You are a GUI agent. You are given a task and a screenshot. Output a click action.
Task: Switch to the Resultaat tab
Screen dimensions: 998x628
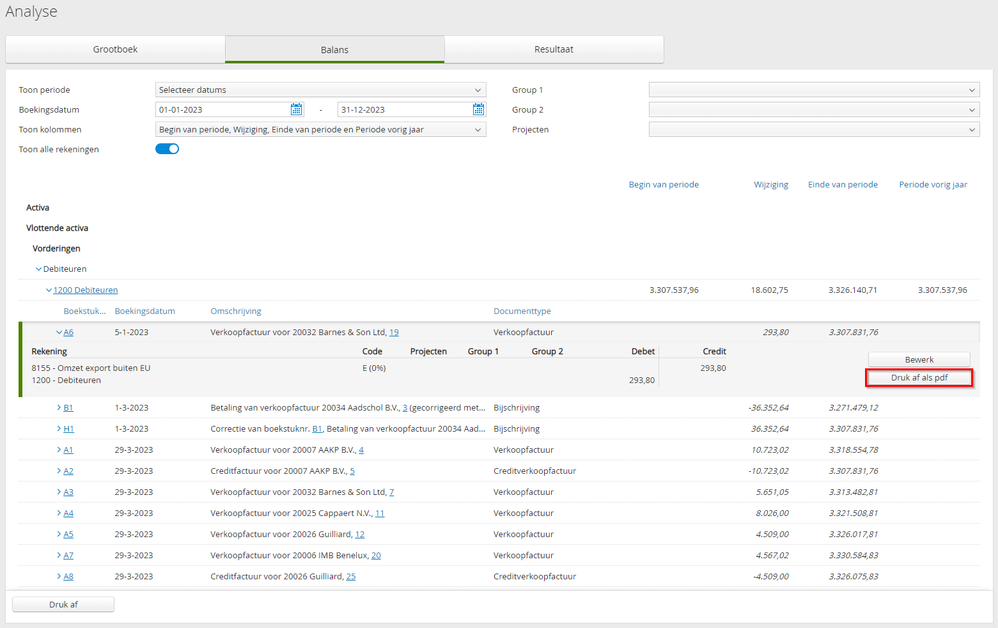(x=553, y=49)
